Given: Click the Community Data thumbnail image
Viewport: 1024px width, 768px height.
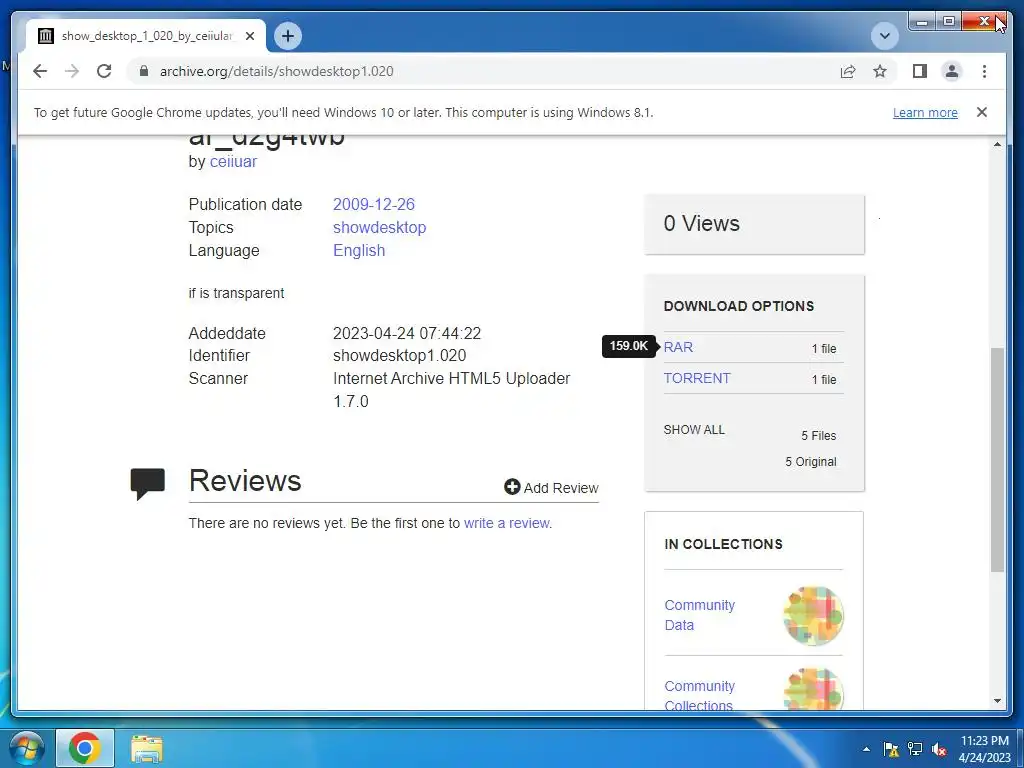Looking at the screenshot, I should click(x=813, y=616).
